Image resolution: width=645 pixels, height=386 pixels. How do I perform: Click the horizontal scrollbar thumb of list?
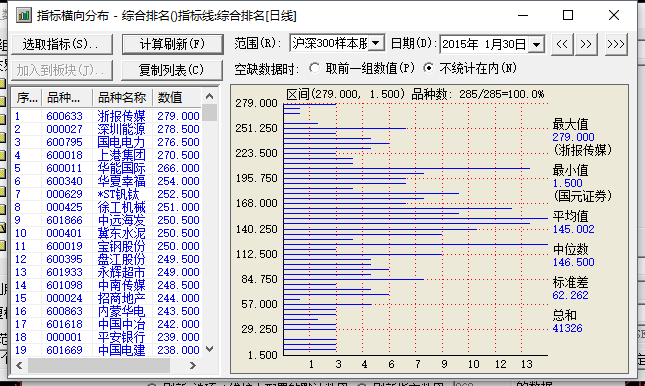(99, 365)
